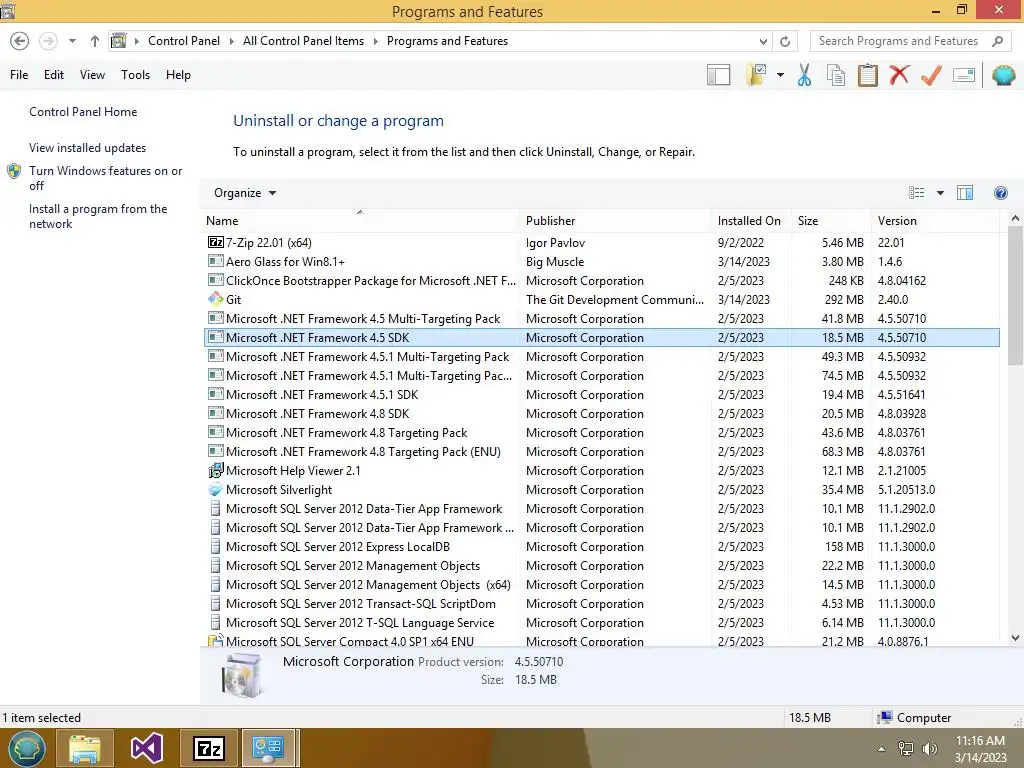
Task: Click Turn Windows features on or off
Action: 105,178
